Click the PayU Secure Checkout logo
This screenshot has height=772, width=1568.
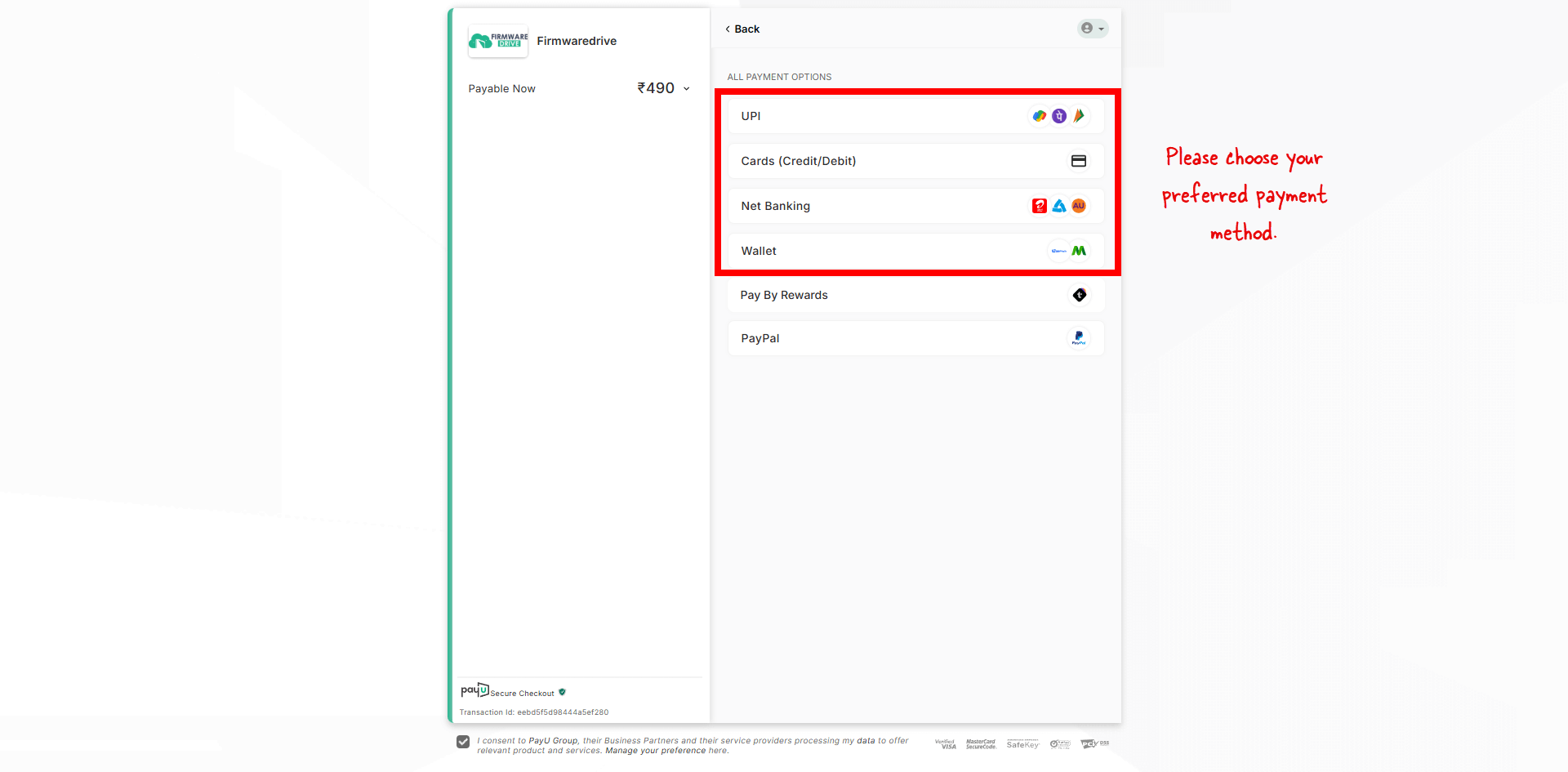(474, 690)
